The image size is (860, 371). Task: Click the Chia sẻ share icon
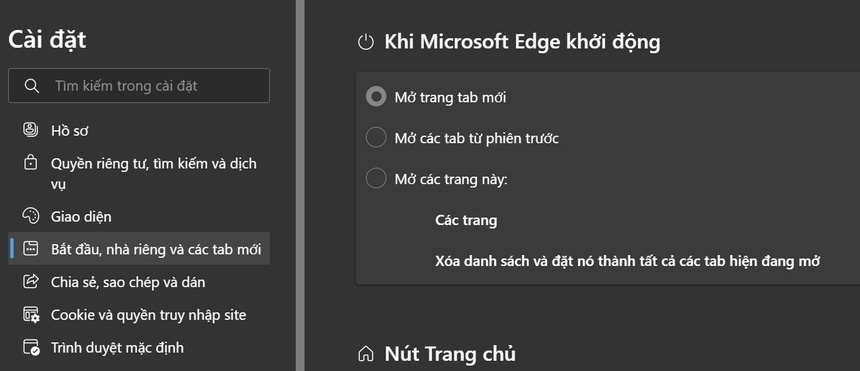coord(31,282)
